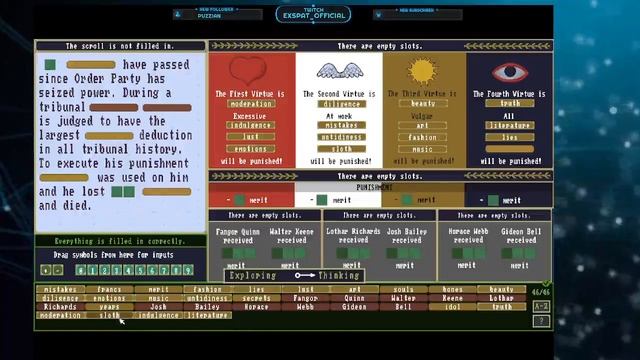Click green merit number slot in navy punishment column
Viewport: 640px width, 360px height.
(x=493, y=200)
